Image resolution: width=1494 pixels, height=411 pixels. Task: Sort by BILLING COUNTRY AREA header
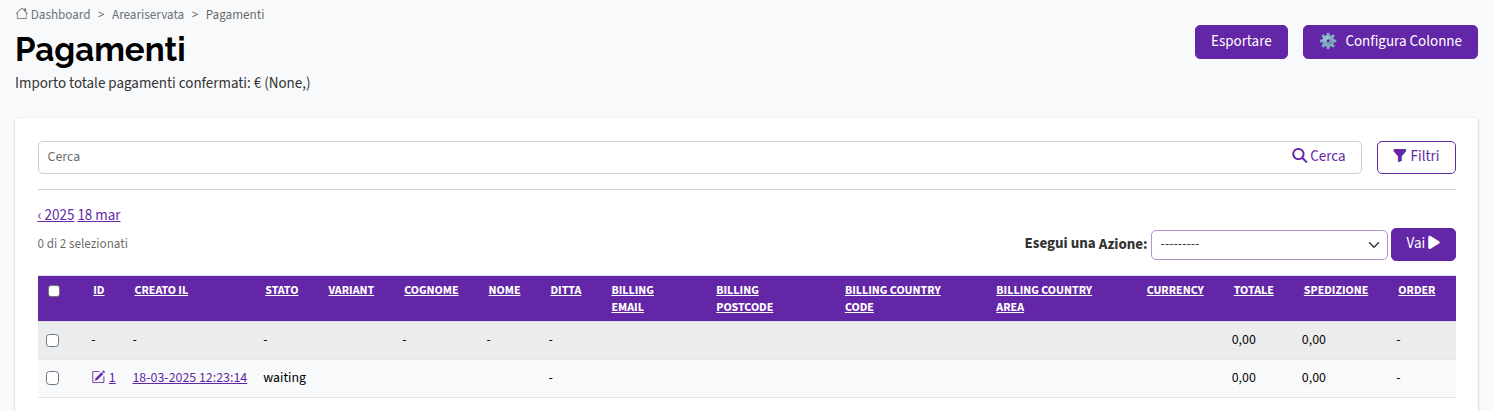point(1044,298)
